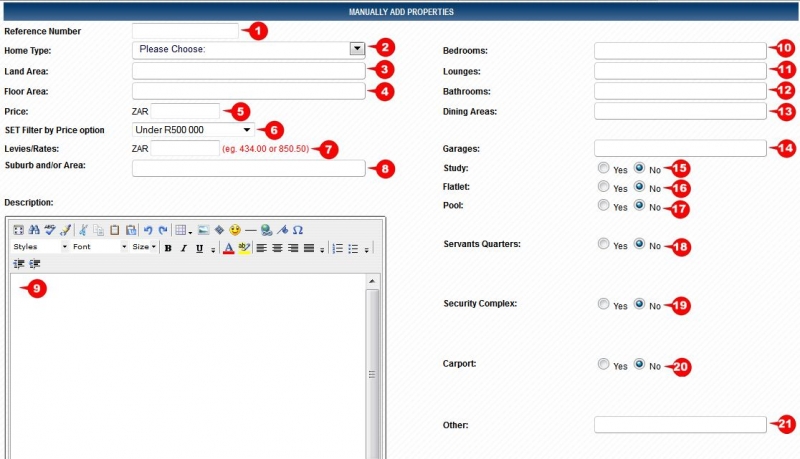Center align the text
The image size is (800, 459).
277,248
